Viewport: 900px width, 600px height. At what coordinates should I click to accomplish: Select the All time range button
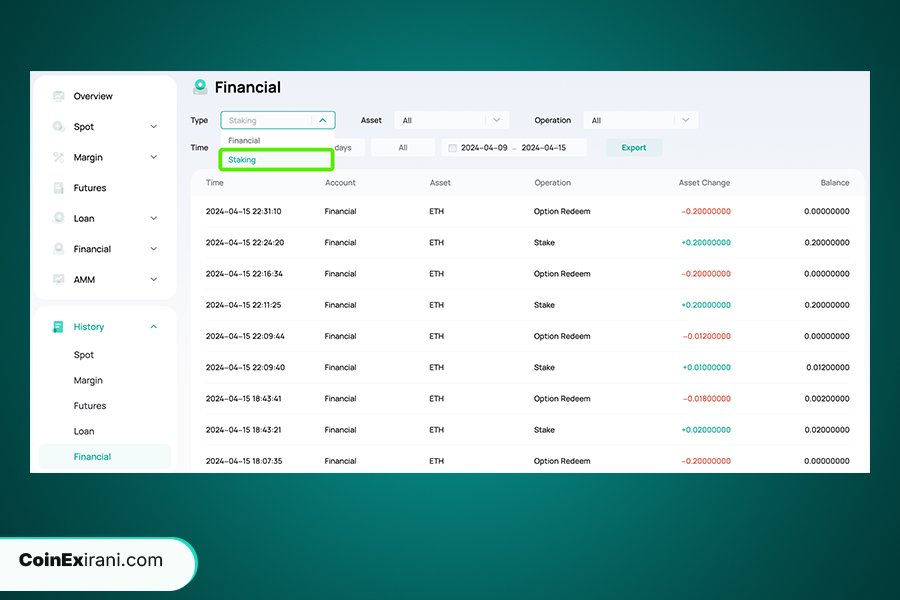click(403, 148)
